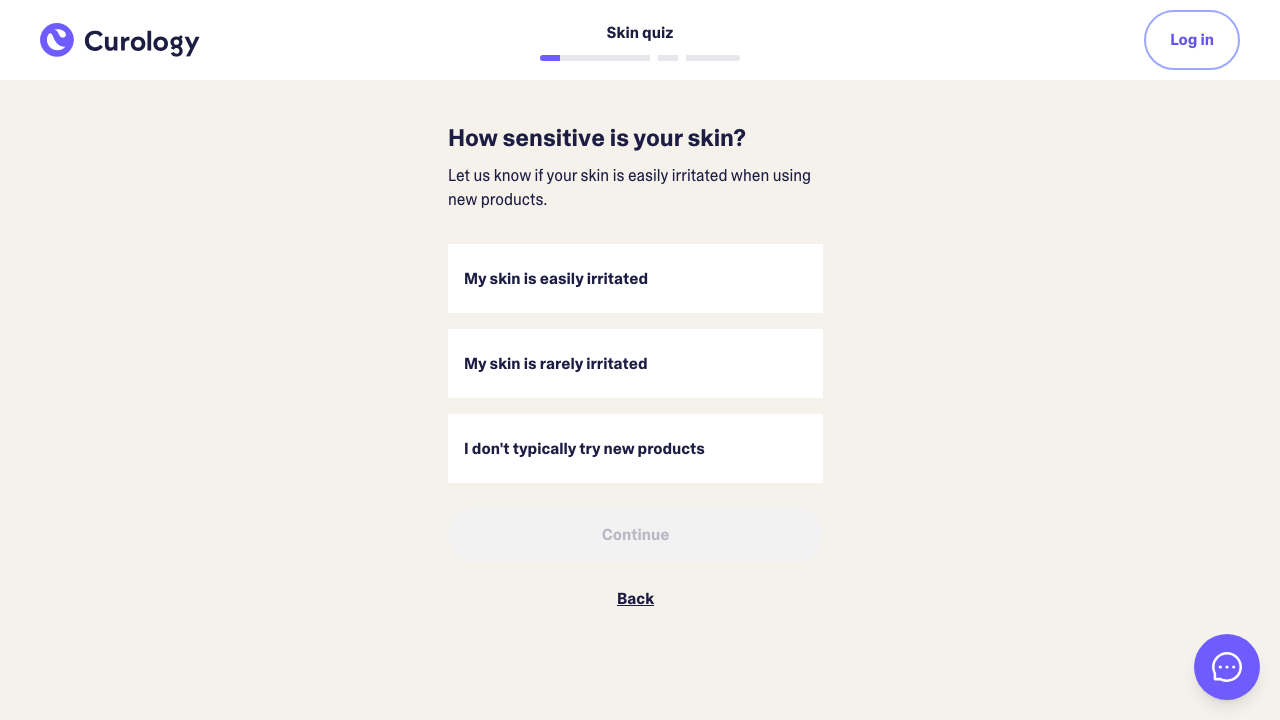
Task: Click the purple filled progress bar portion
Action: click(550, 58)
